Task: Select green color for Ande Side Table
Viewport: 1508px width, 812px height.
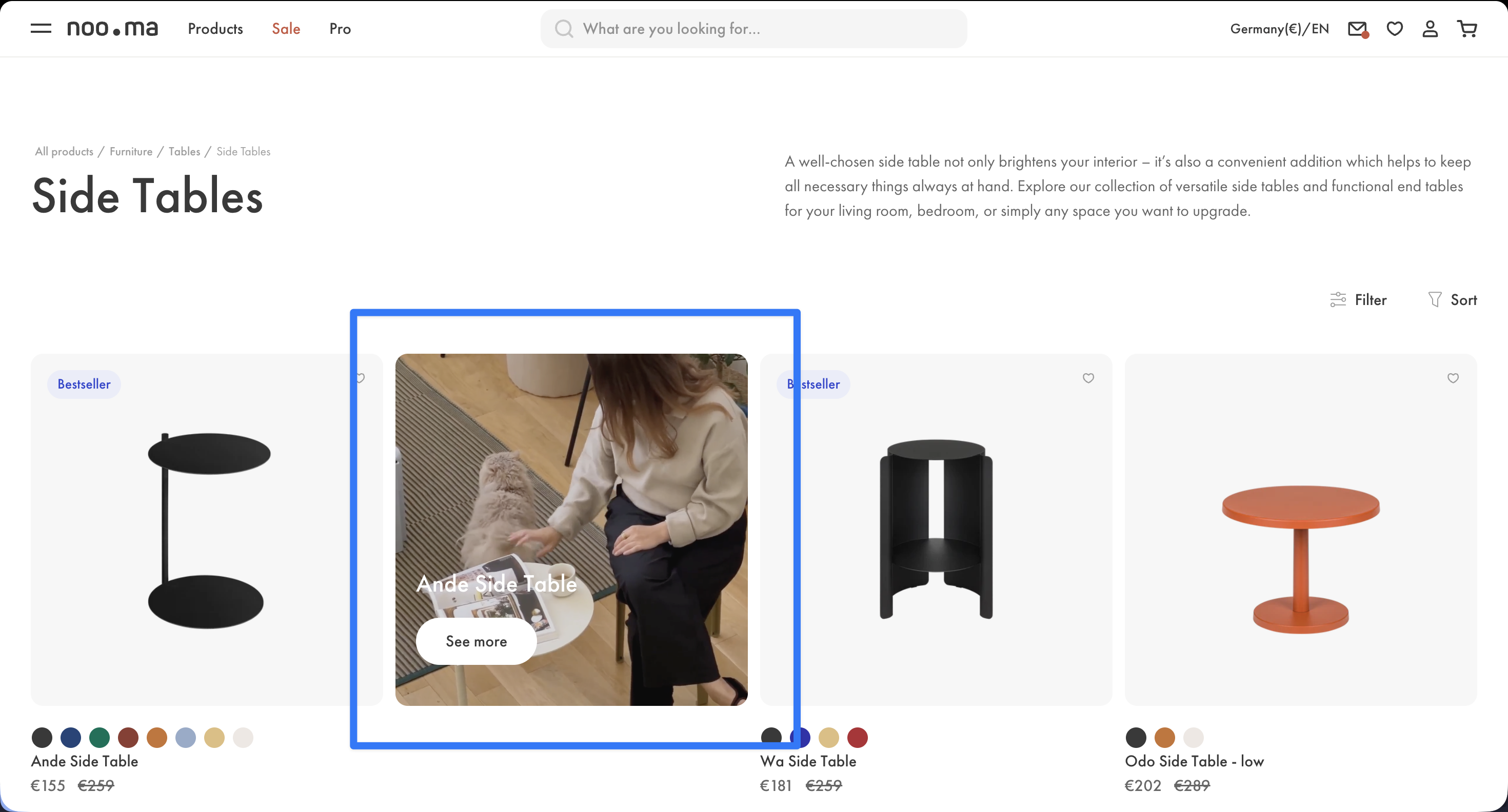Action: click(x=100, y=737)
